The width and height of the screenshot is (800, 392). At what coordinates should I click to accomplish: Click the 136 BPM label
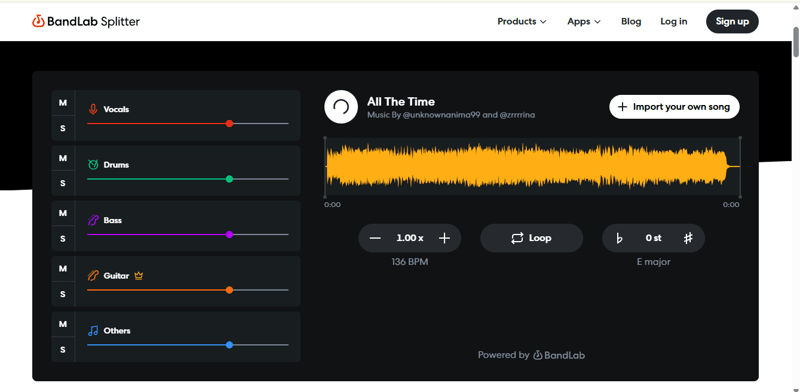click(x=410, y=262)
